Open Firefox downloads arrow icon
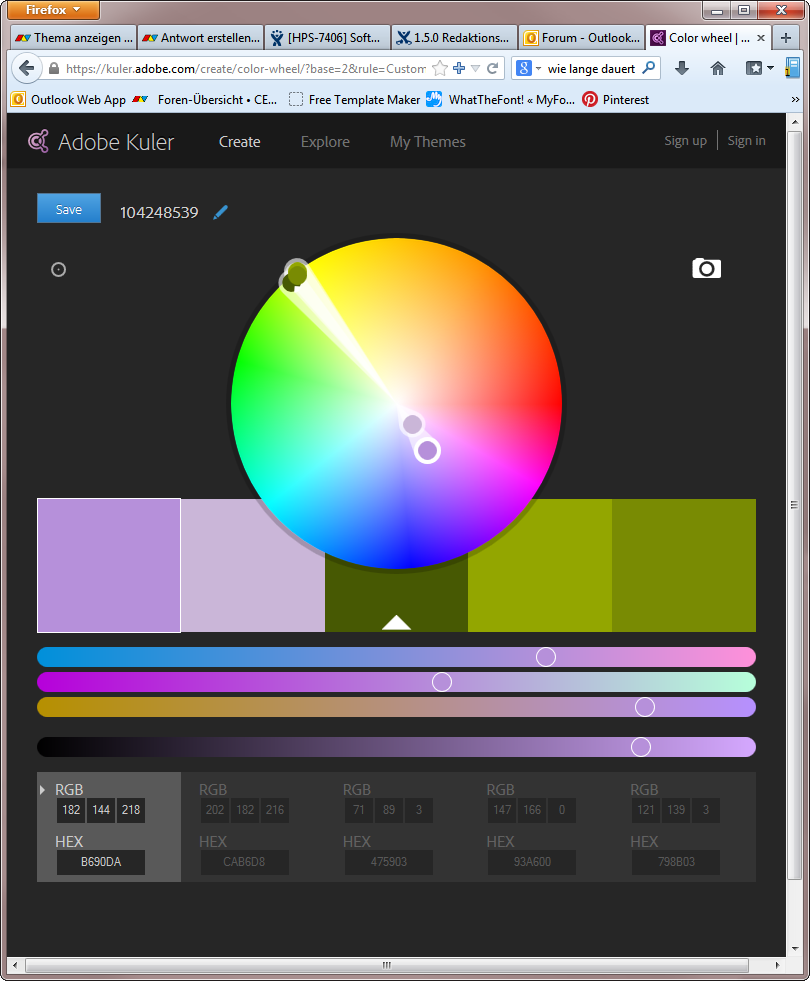Image resolution: width=810 pixels, height=981 pixels. tap(682, 68)
